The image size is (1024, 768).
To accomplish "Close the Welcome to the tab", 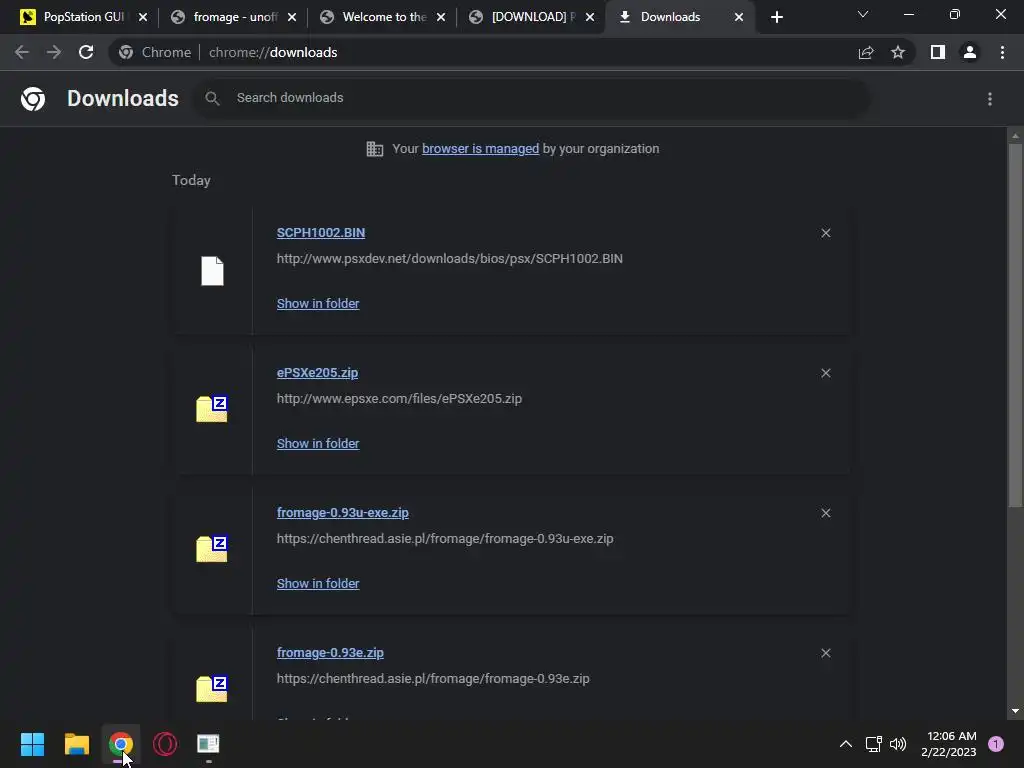I will point(441,17).
